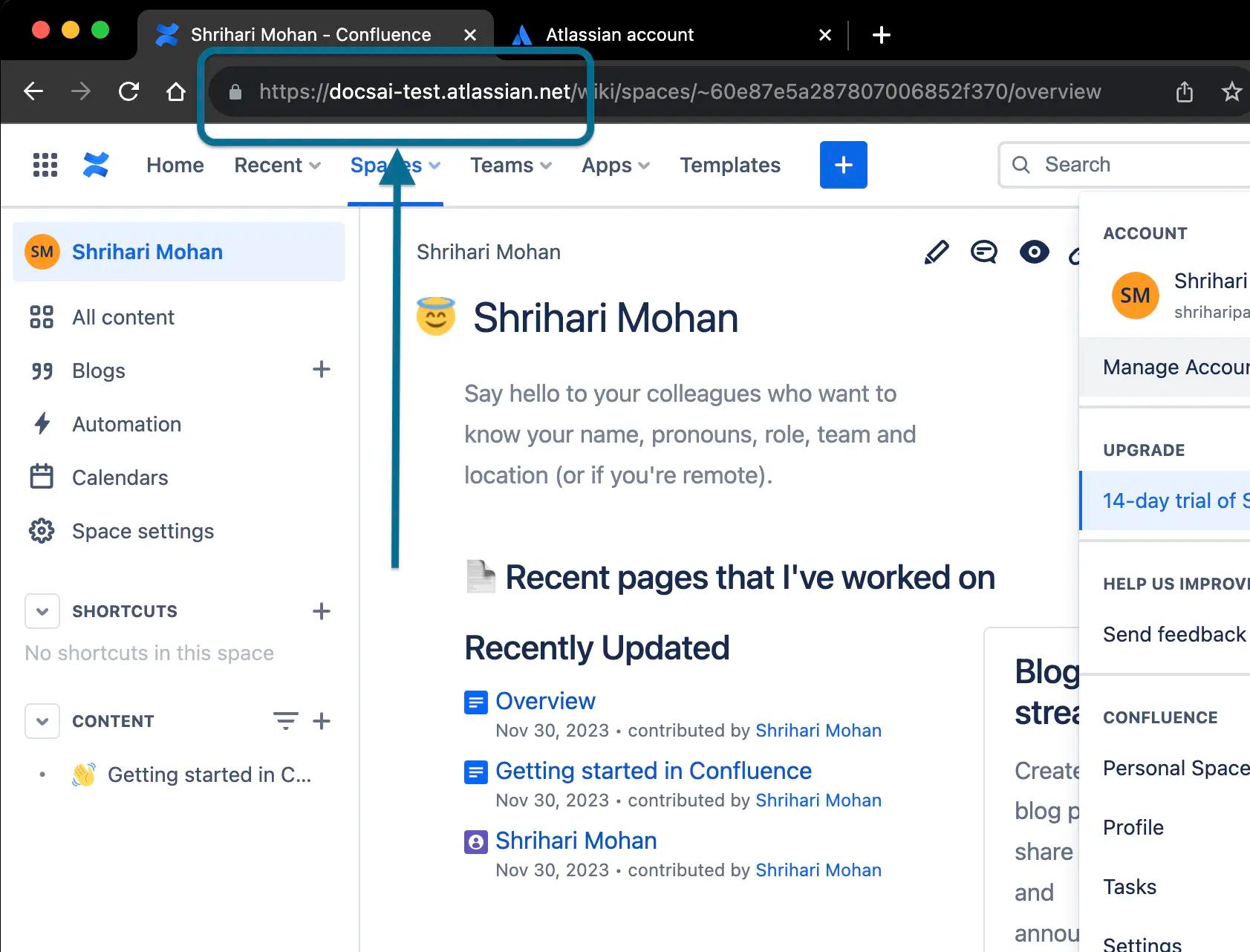Toggle the watch page eye icon

click(x=1034, y=252)
